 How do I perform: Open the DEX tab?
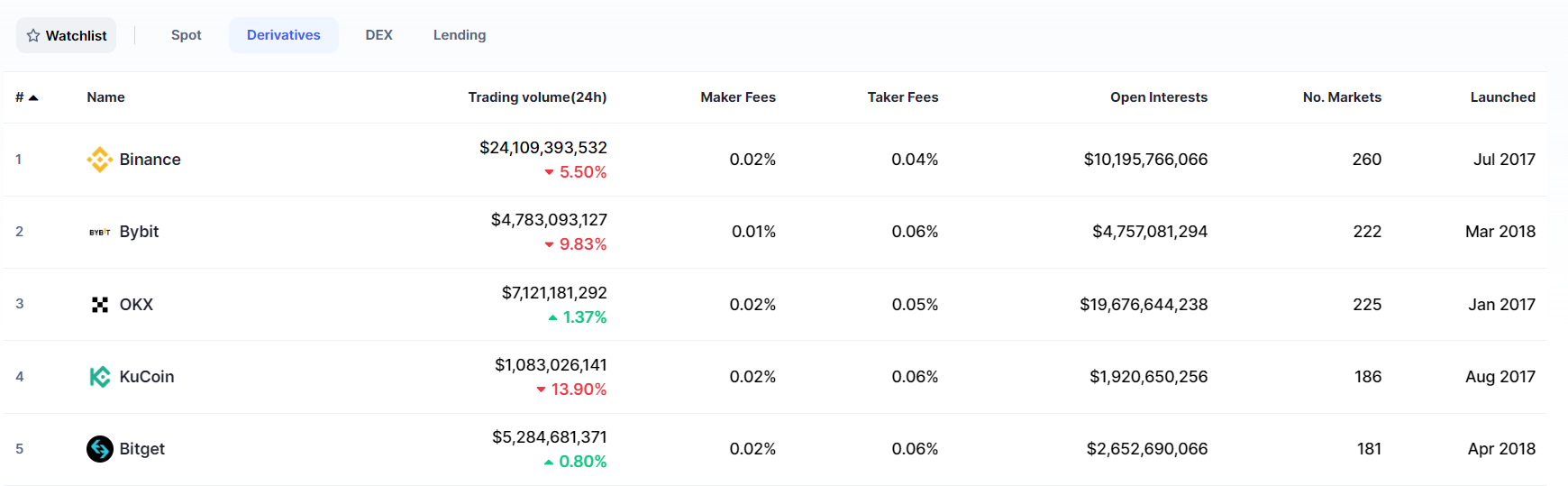tap(379, 35)
